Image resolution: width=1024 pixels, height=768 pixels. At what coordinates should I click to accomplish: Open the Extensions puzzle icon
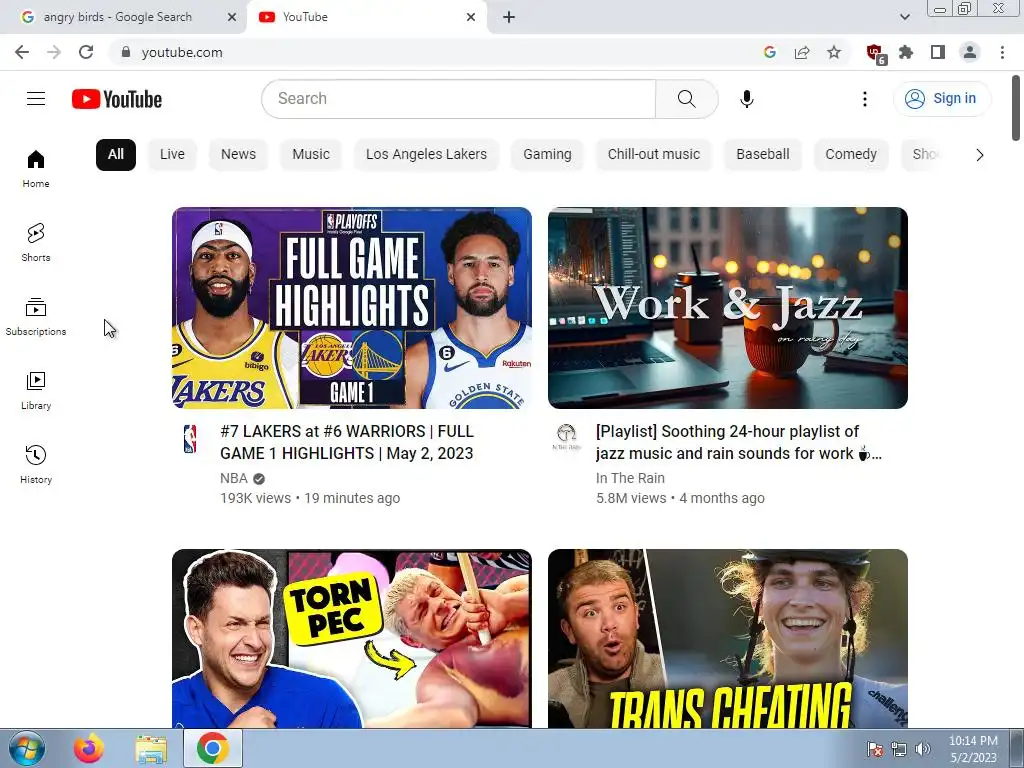906,52
